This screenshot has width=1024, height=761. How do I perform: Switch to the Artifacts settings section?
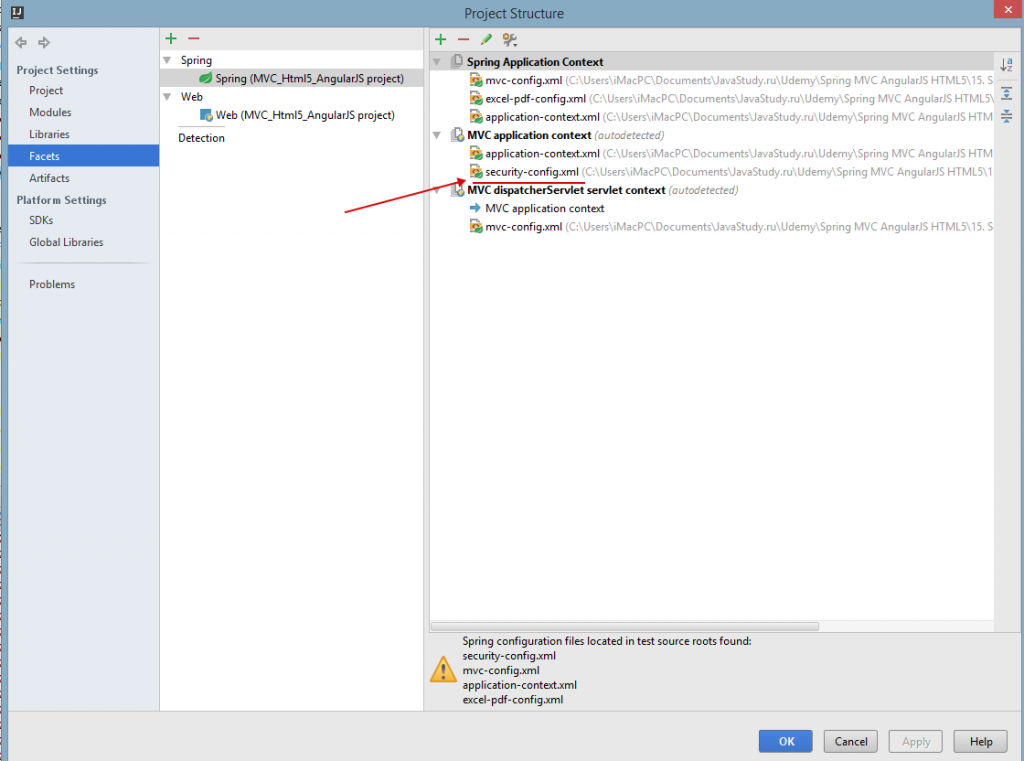tap(49, 178)
